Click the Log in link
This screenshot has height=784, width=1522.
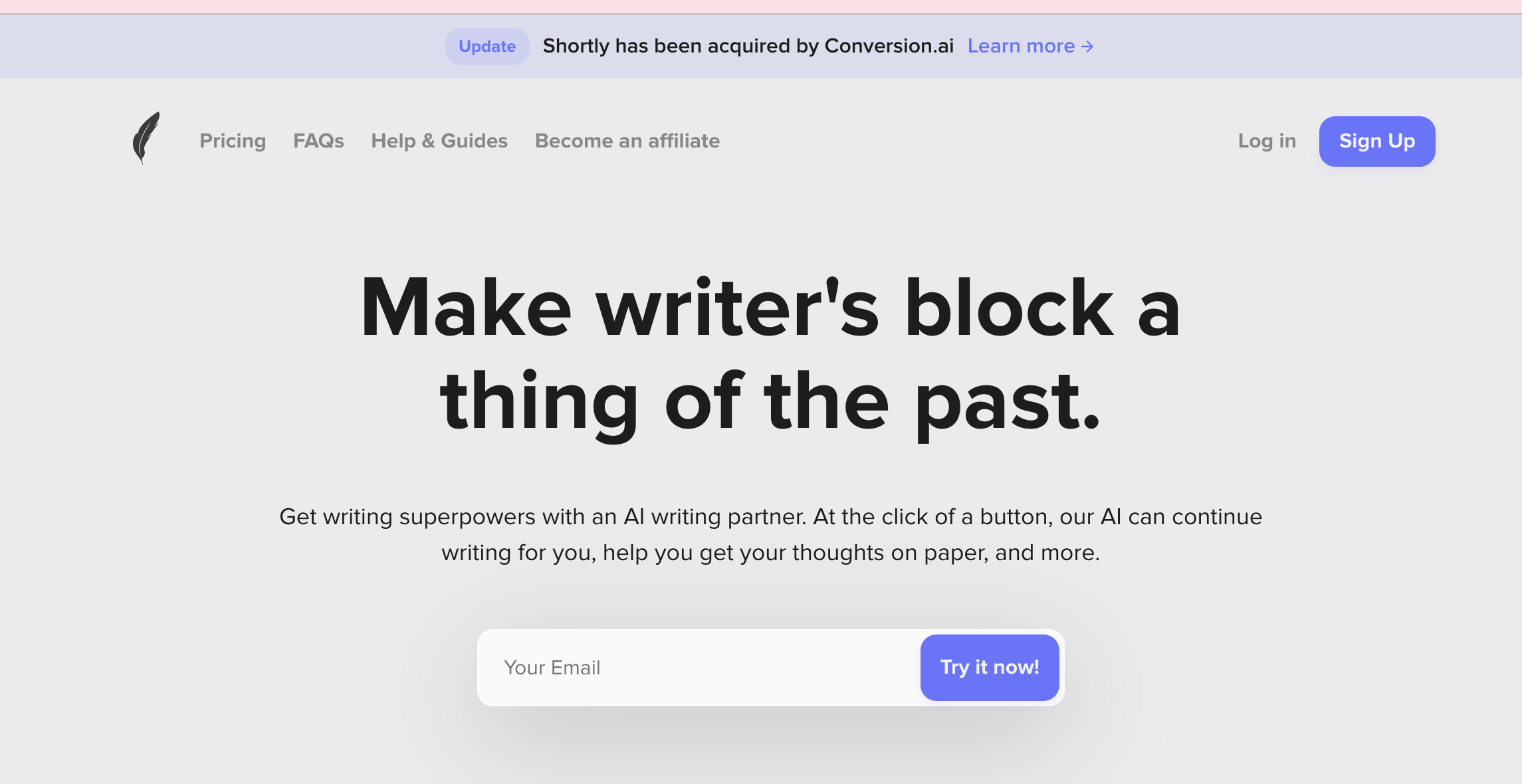[x=1265, y=139]
